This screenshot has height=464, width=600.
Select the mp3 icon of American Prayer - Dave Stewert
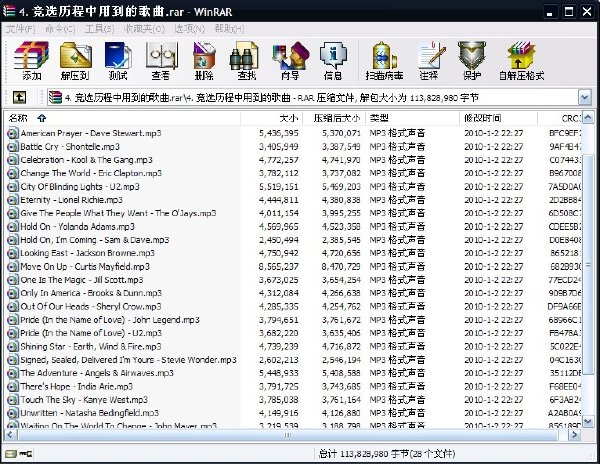(13, 133)
